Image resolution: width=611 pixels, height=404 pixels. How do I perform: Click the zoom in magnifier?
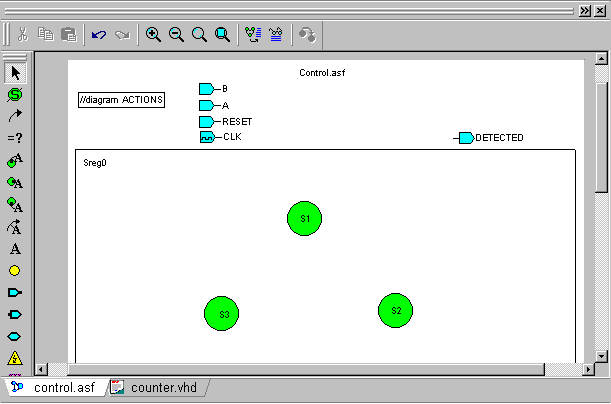click(x=153, y=34)
